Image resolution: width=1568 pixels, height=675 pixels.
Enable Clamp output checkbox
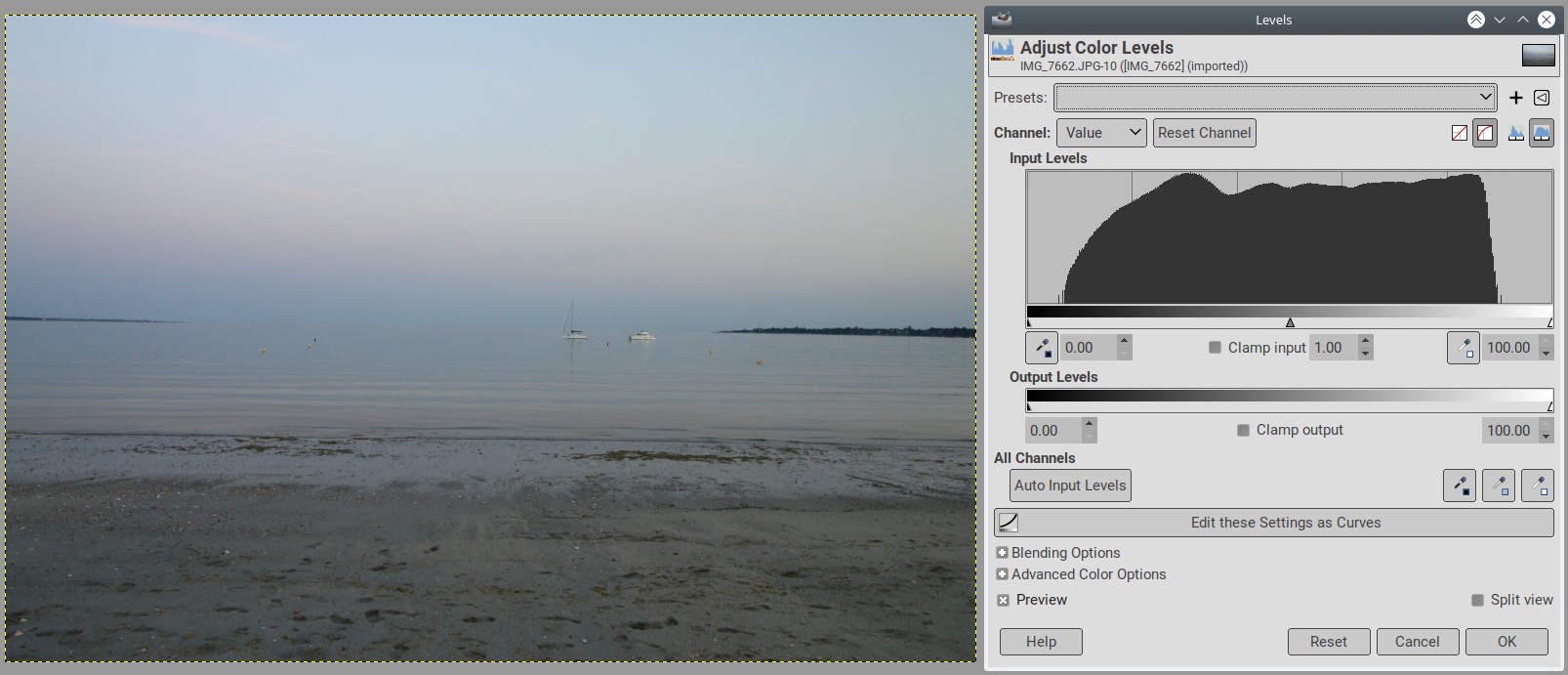click(1243, 430)
